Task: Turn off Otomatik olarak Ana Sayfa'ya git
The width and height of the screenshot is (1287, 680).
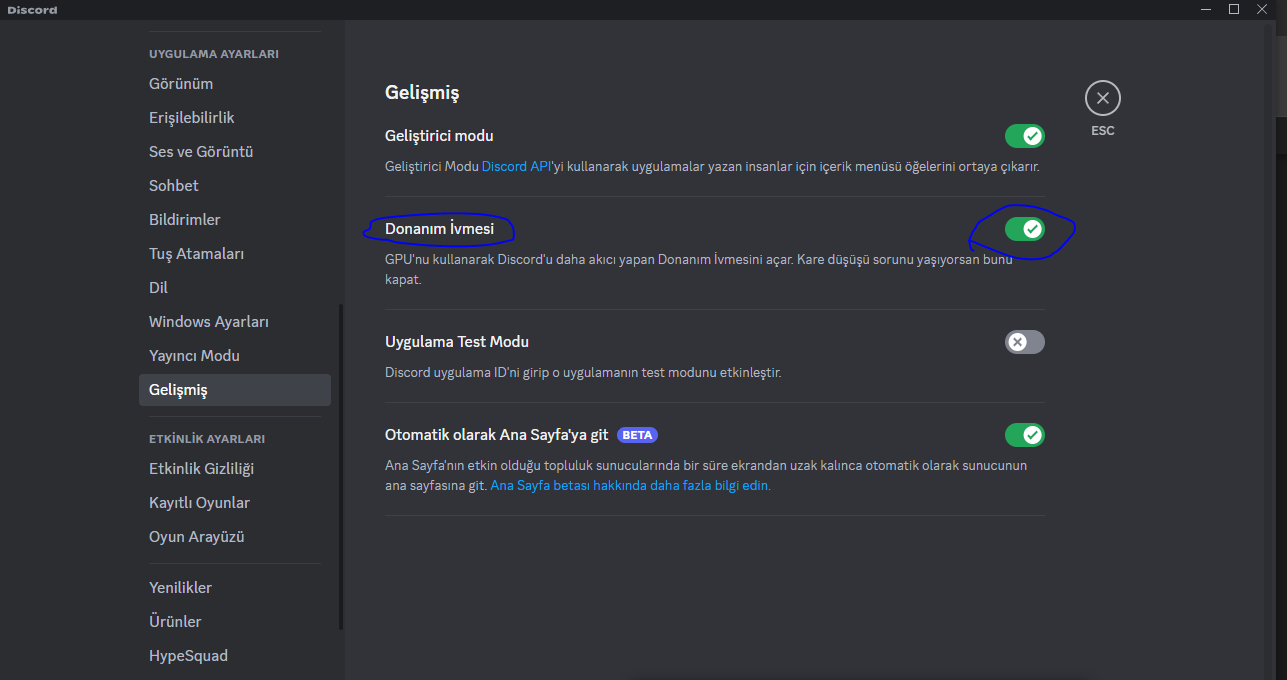Action: 1025,435
